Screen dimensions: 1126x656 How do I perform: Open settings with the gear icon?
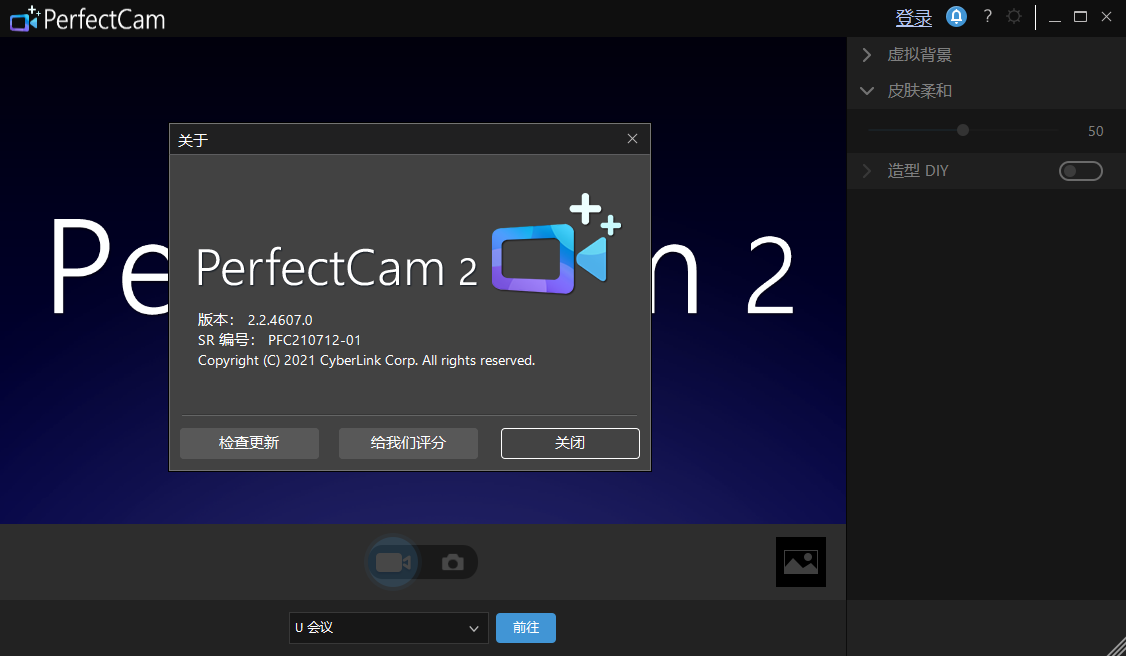pos(1013,17)
